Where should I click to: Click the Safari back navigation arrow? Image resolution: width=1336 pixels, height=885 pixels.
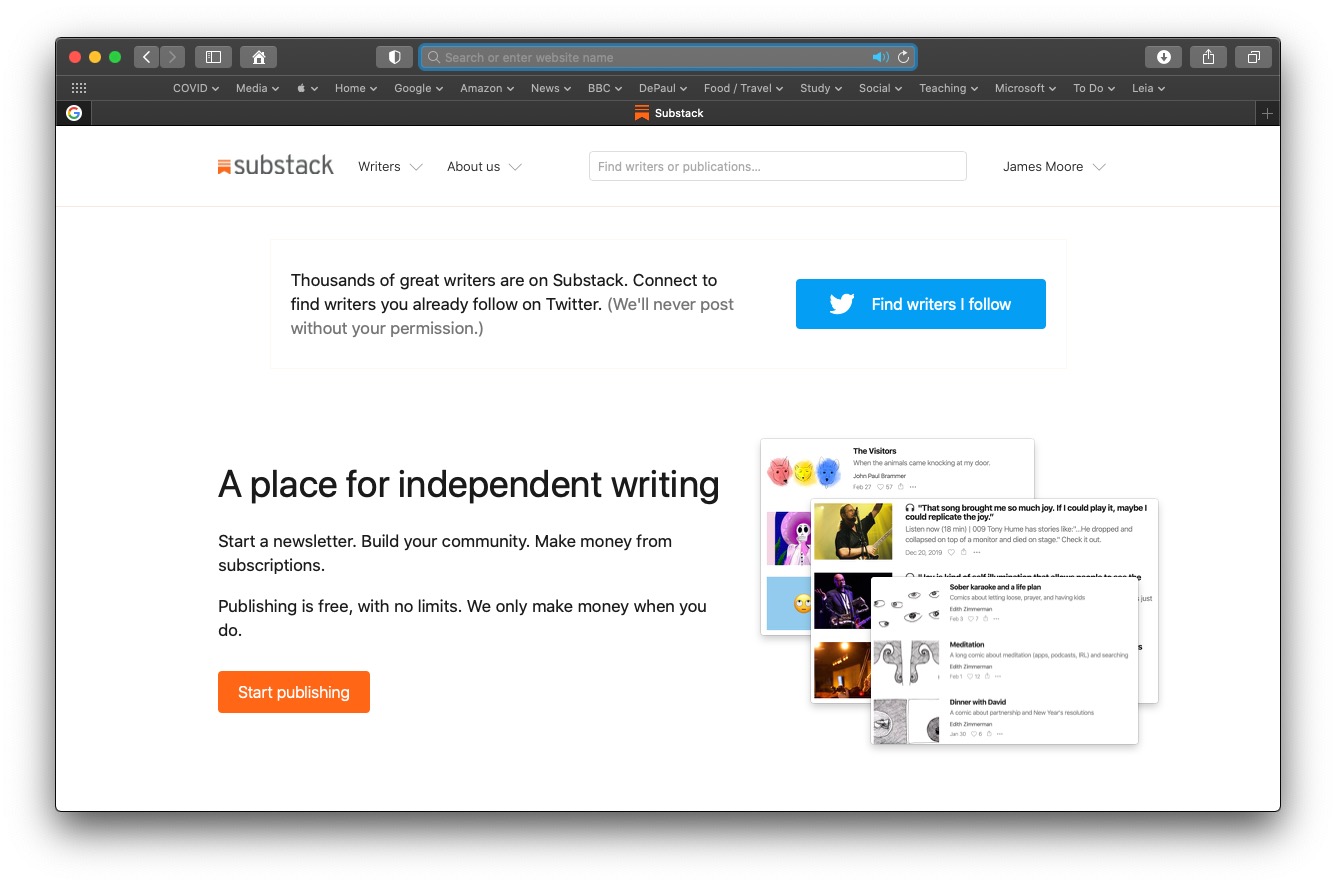[147, 57]
